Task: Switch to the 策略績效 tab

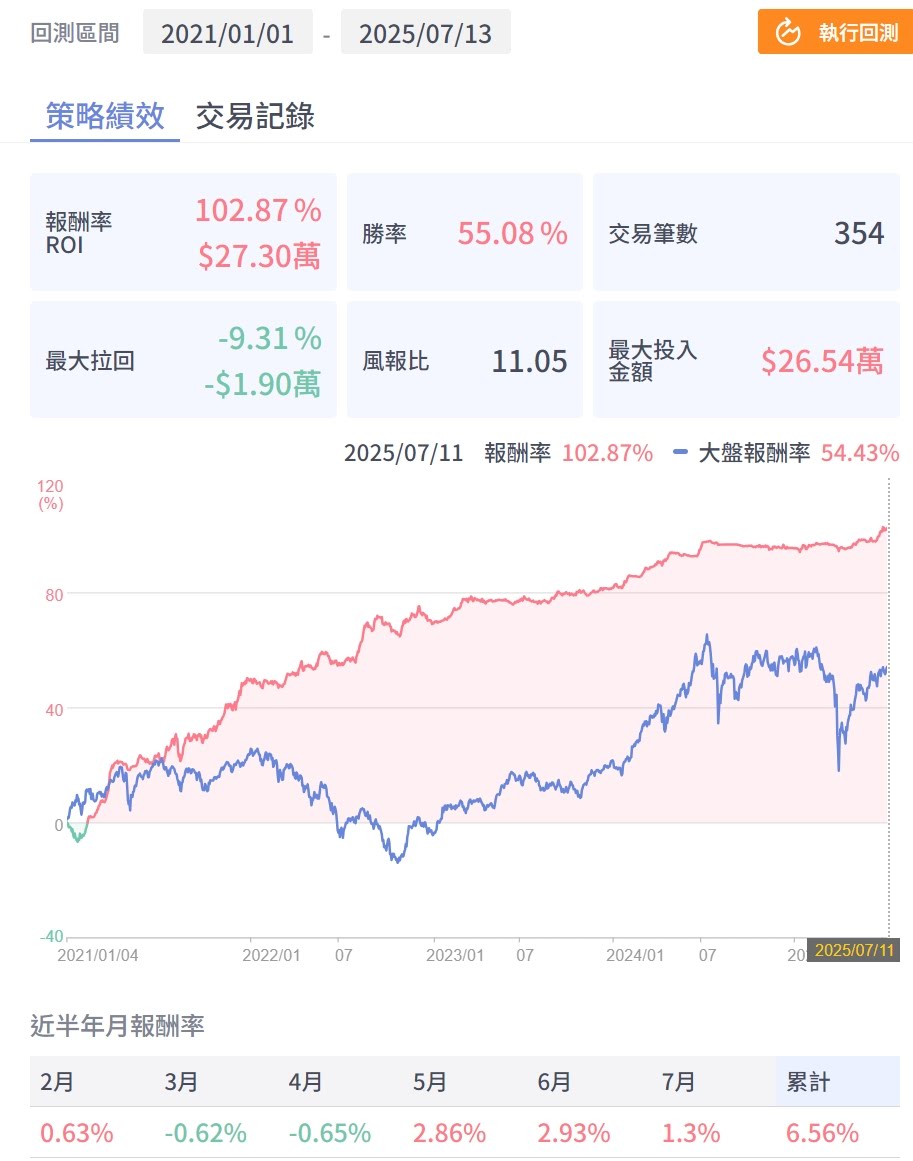Action: coord(105,116)
